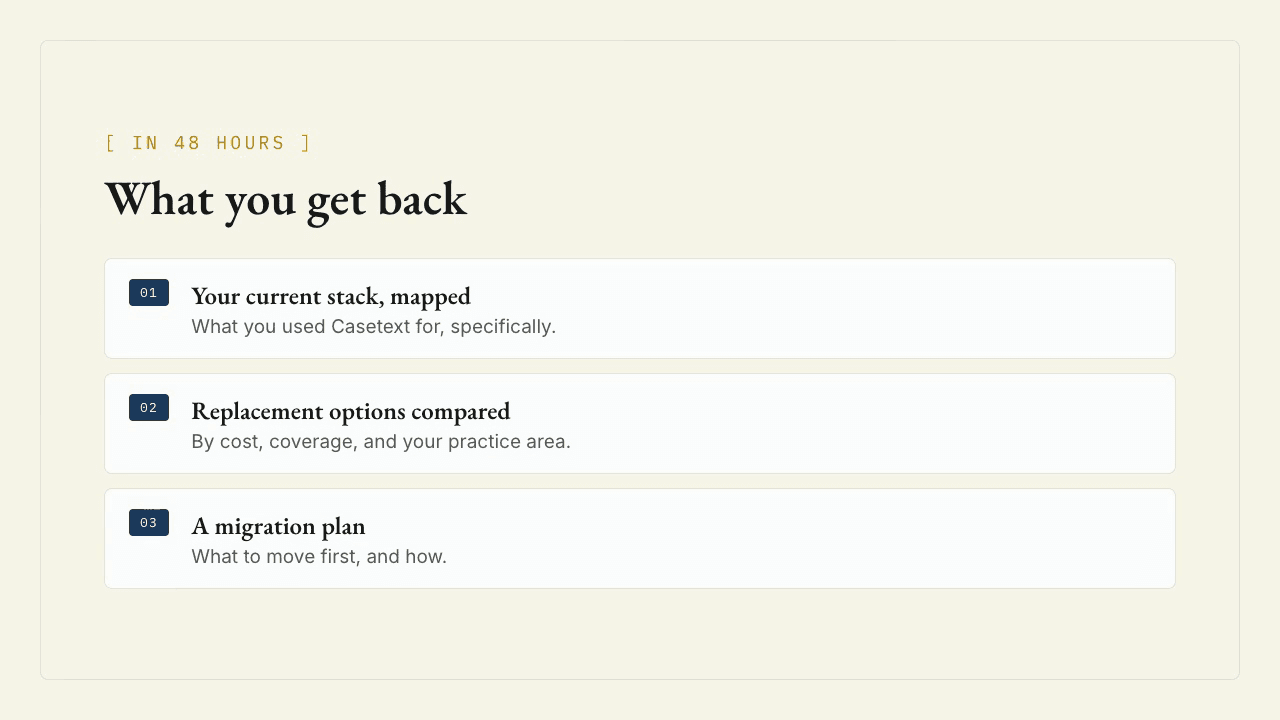The image size is (1280, 720).
Task: Click the 'What you used Casetext for' description
Action: (373, 327)
